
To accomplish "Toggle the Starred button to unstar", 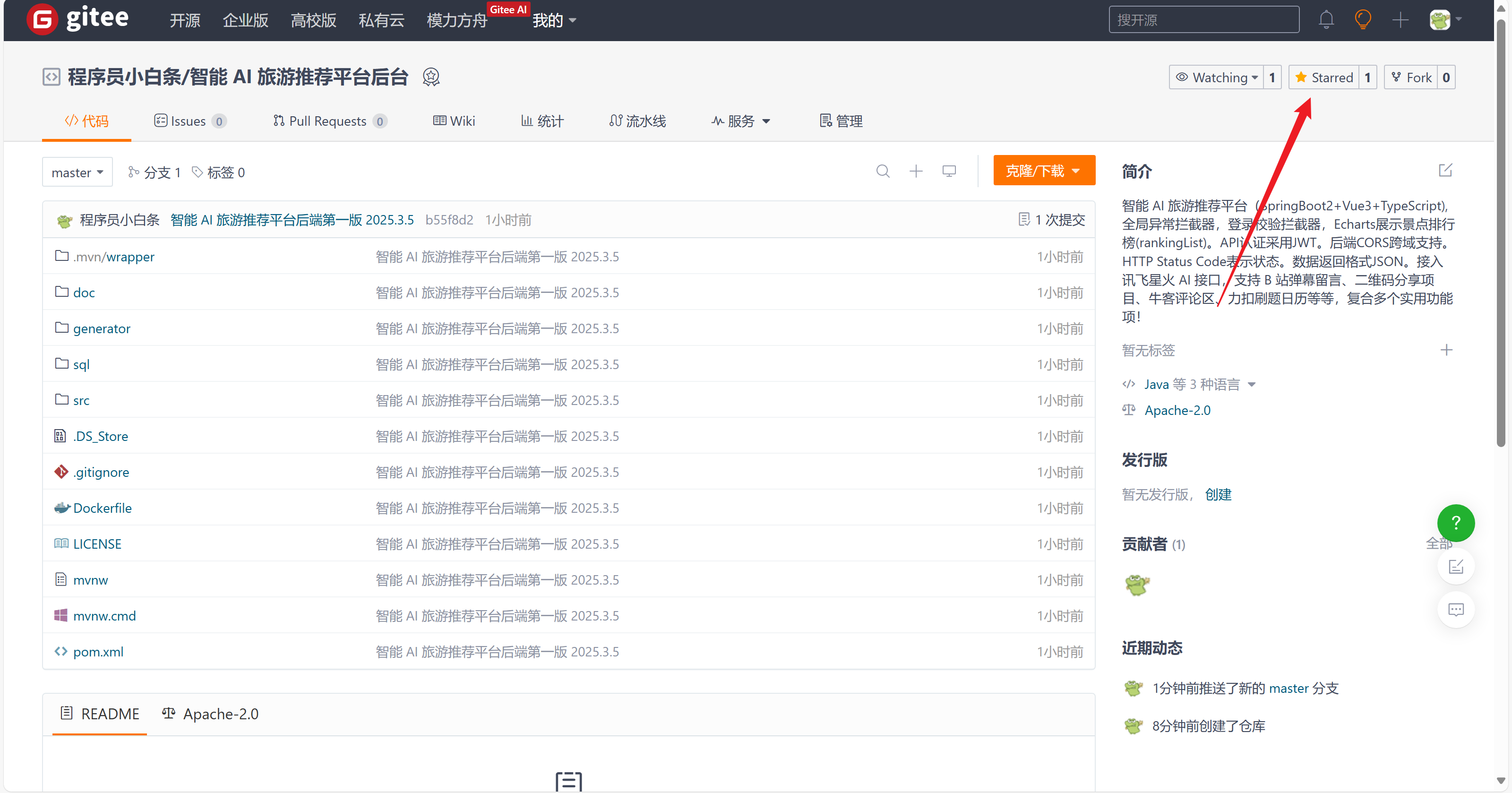I will click(x=1323, y=78).
